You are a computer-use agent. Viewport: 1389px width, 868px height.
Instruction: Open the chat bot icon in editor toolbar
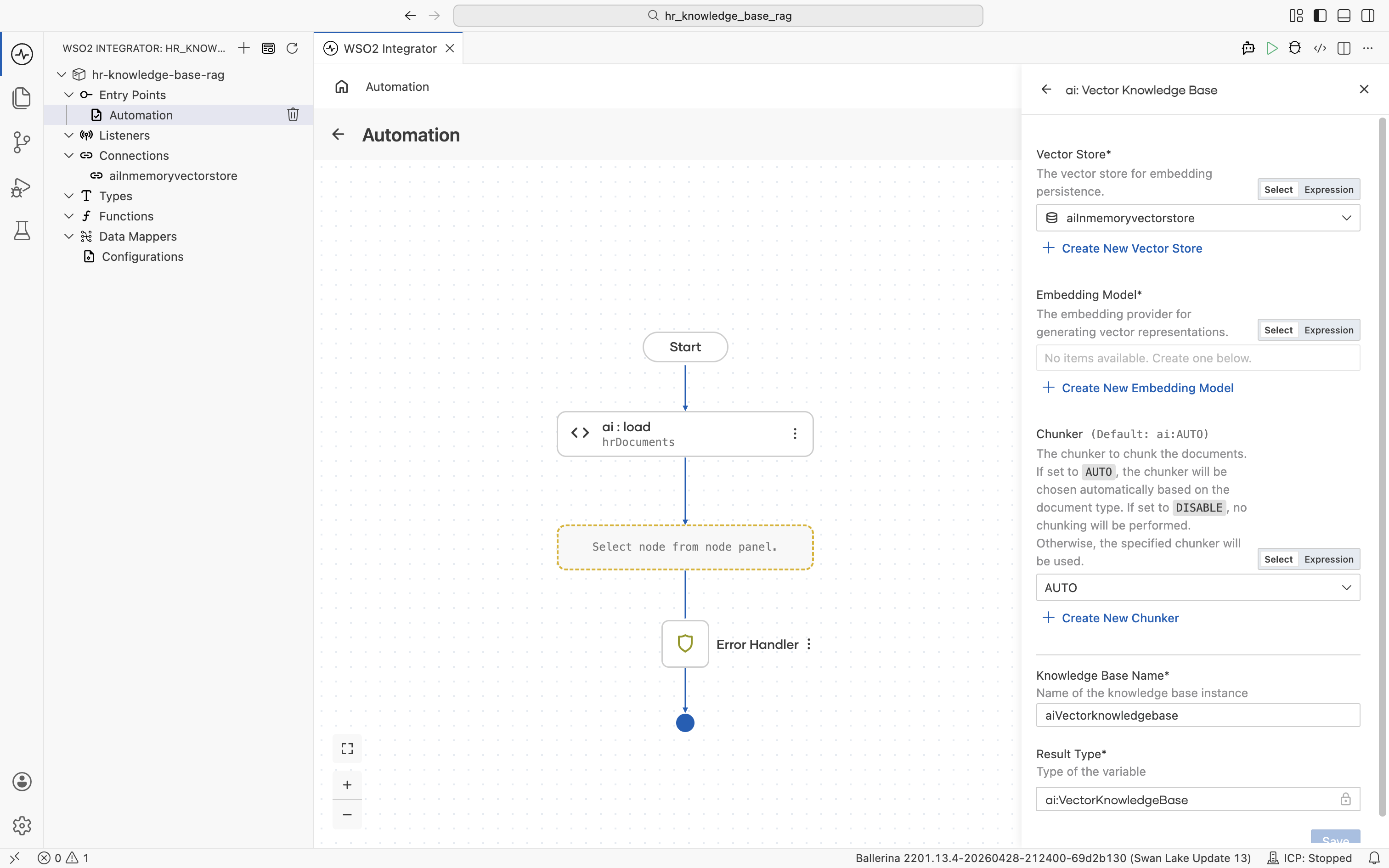1248,48
